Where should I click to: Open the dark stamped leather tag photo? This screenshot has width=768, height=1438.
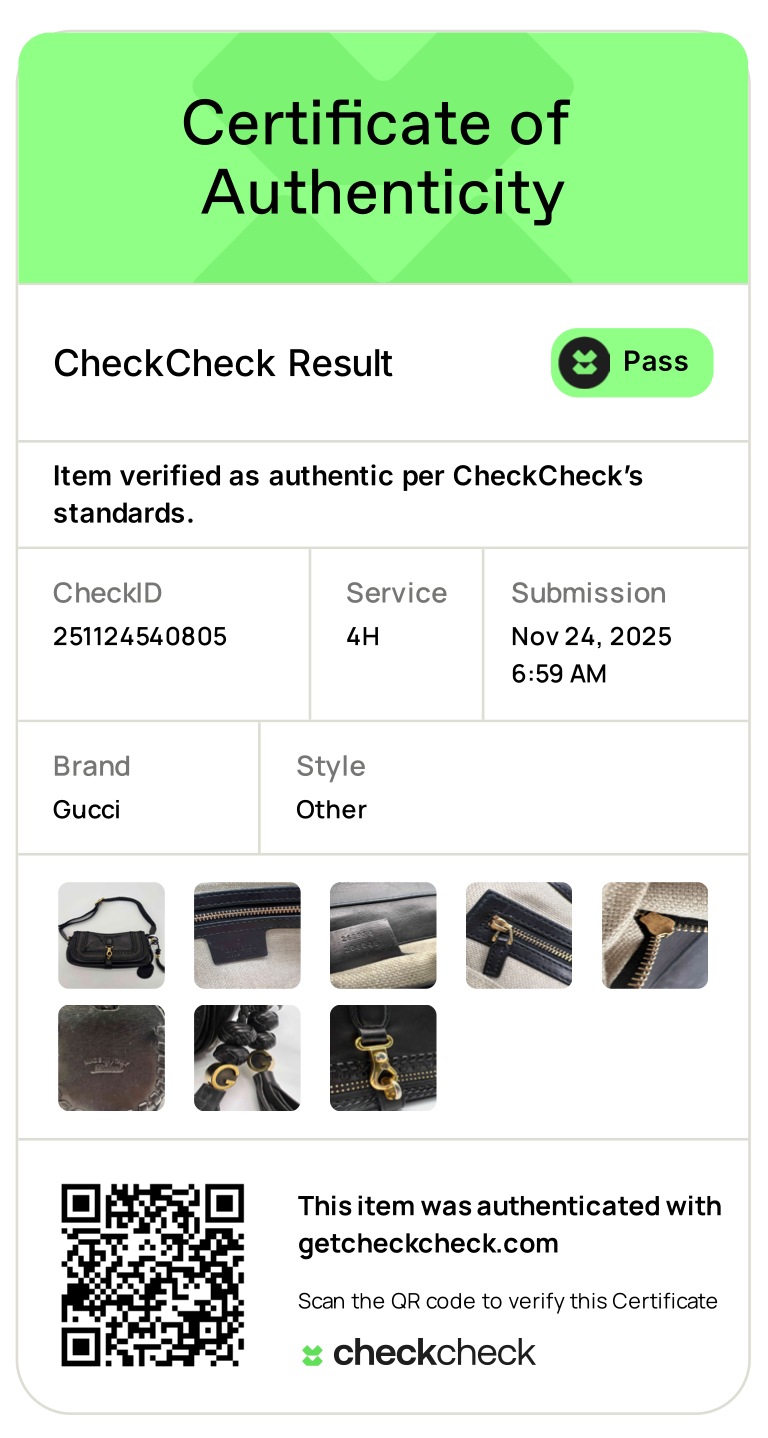point(111,1058)
